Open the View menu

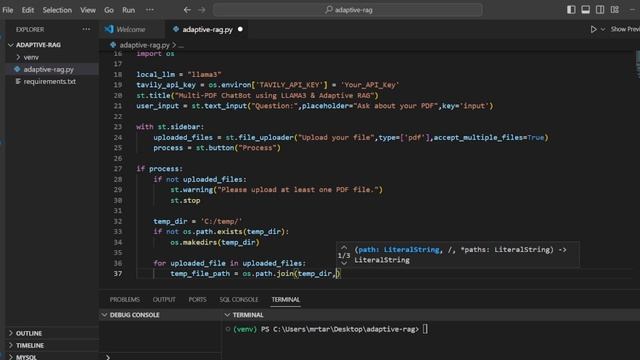click(88, 10)
